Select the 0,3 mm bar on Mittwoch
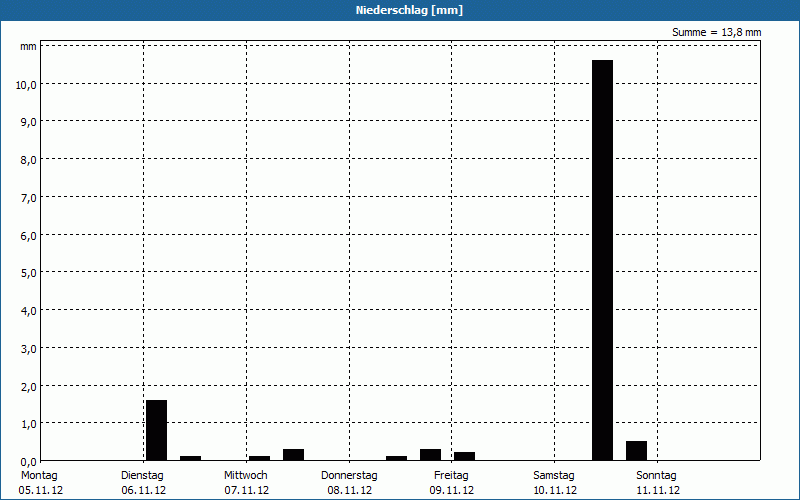Viewport: 800px width, 500px height. (293, 455)
